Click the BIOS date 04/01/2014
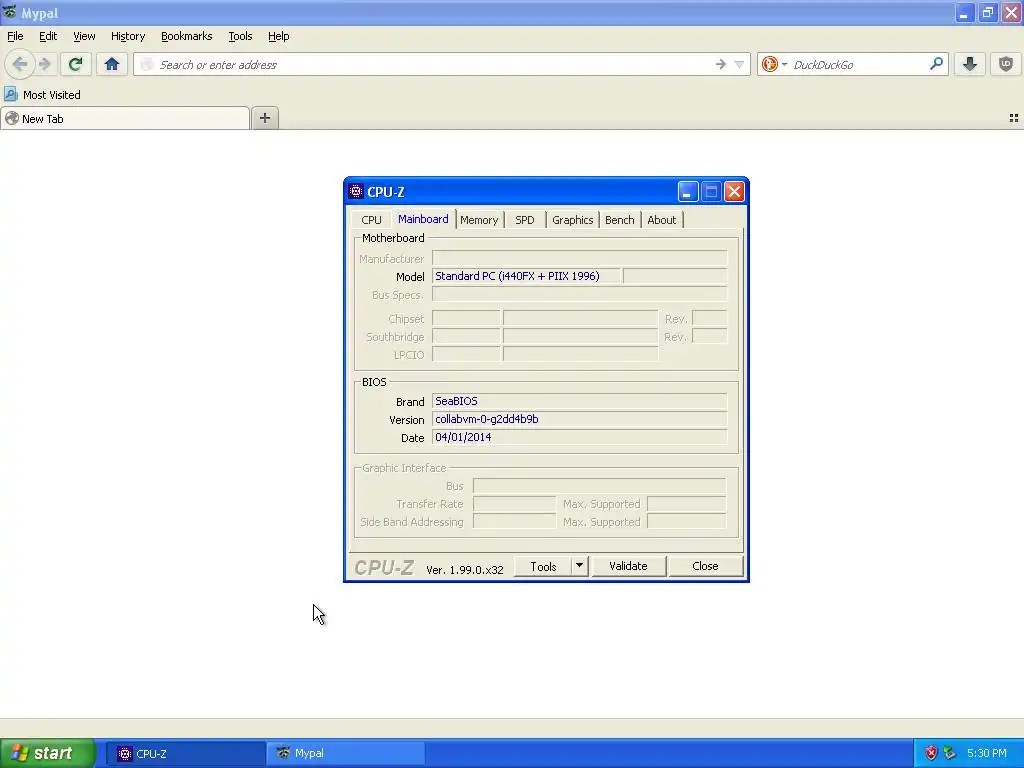 579,438
